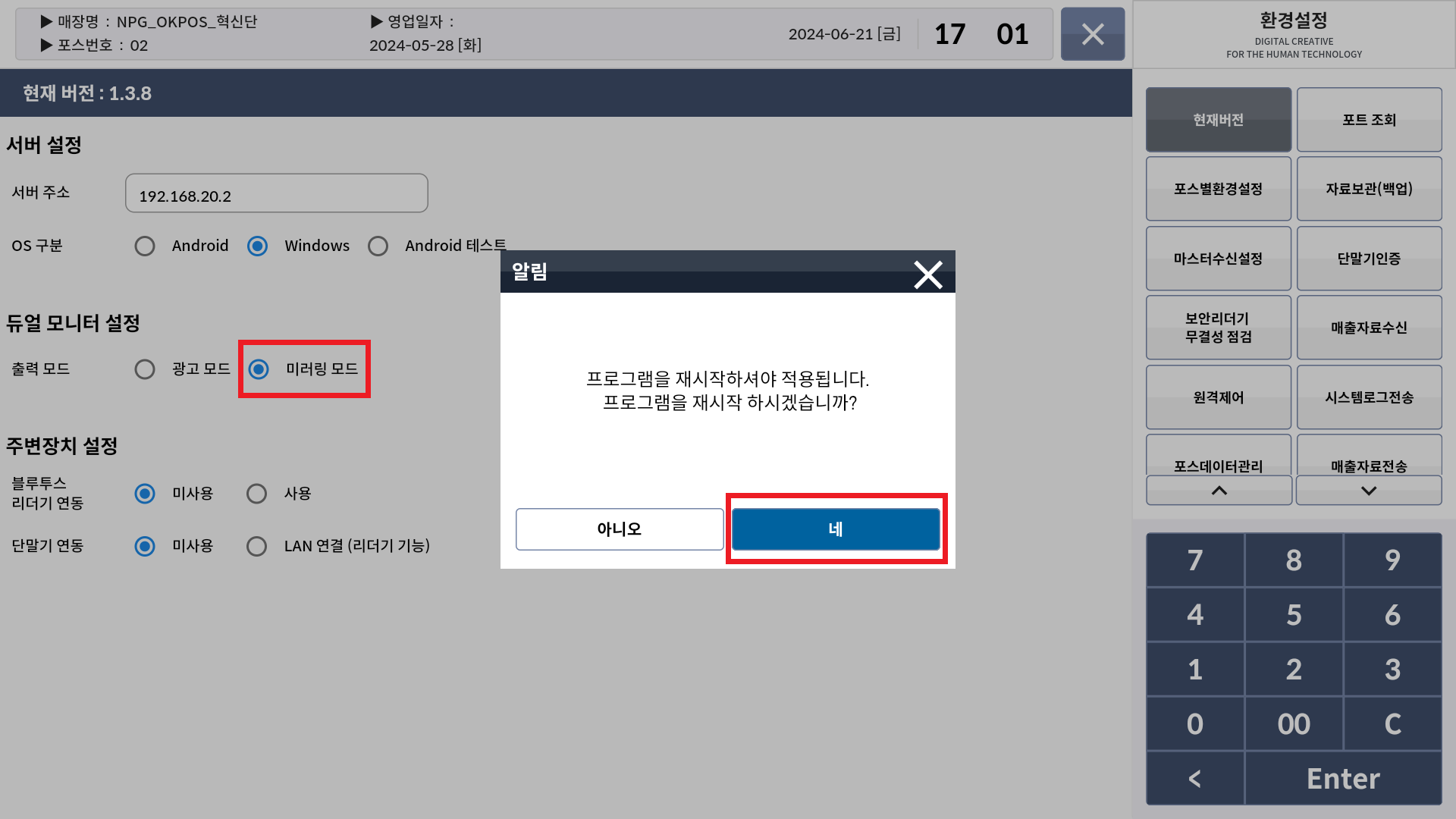1456x819 pixels.
Task: Tap the 00 key on keypad
Action: click(x=1294, y=723)
